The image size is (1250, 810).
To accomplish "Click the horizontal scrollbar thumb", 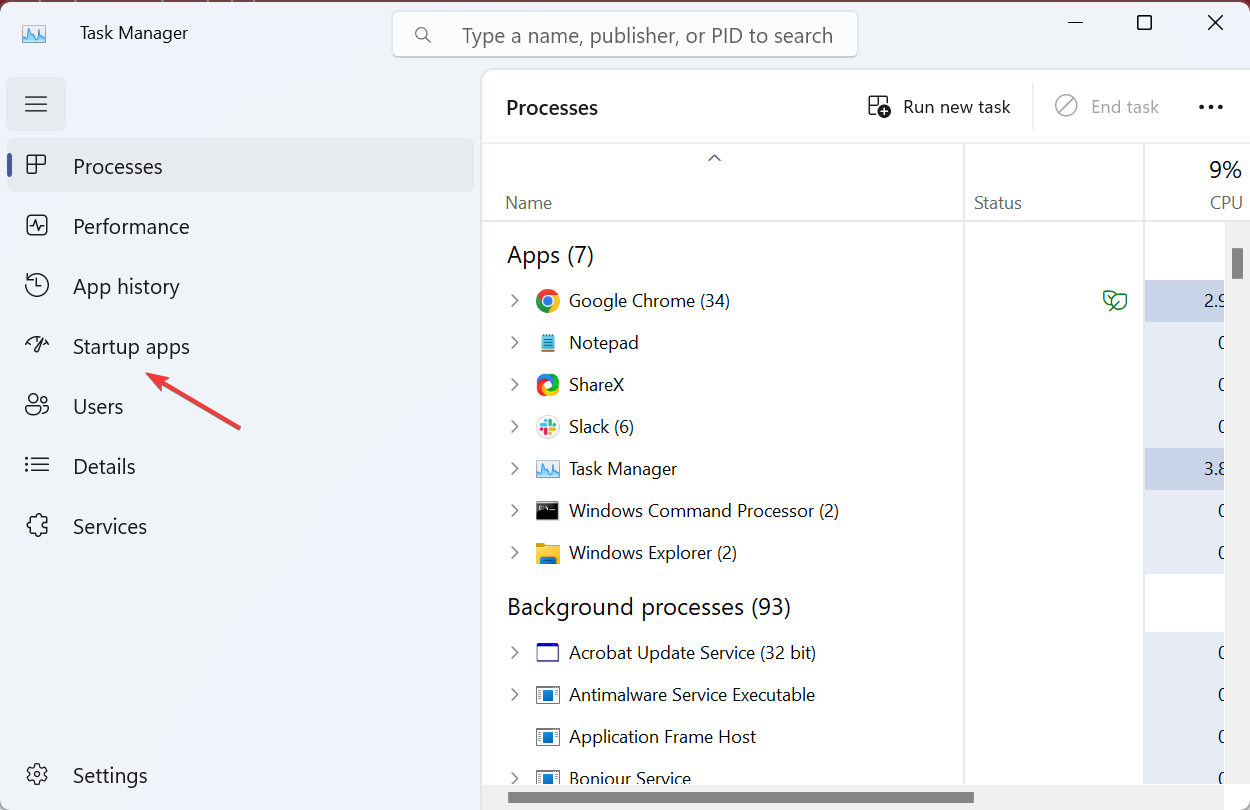I will 741,798.
